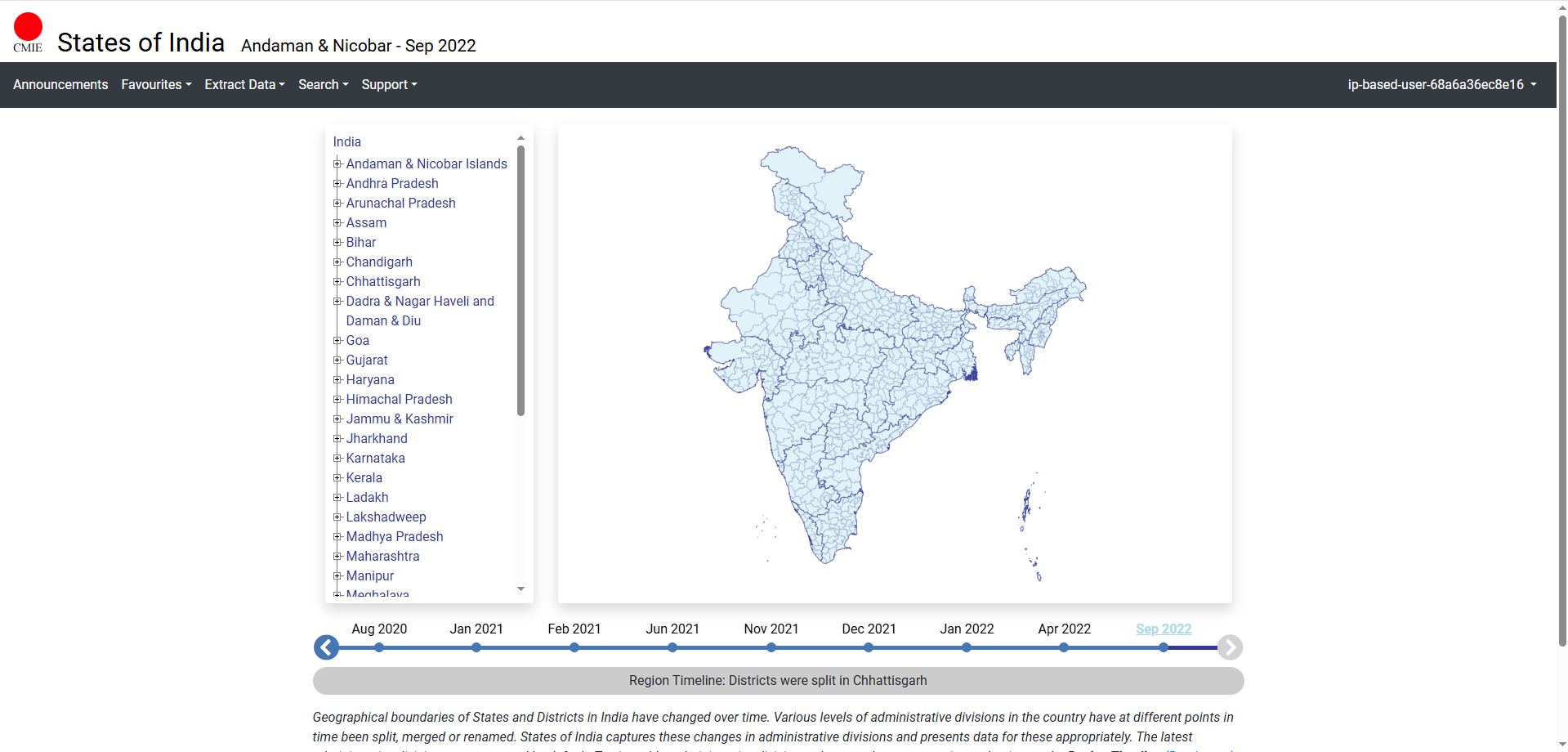Go to previous timeline period arrow
1568x752 pixels.
click(326, 647)
